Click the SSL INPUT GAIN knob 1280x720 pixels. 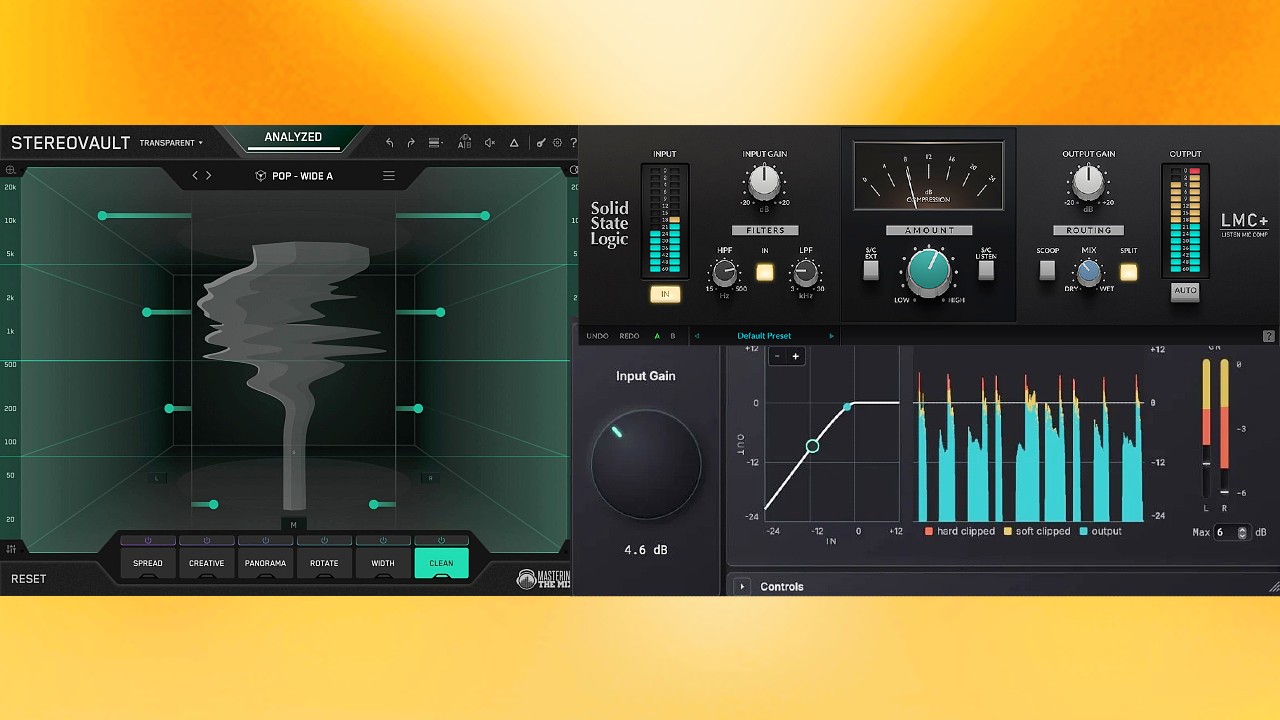(764, 182)
